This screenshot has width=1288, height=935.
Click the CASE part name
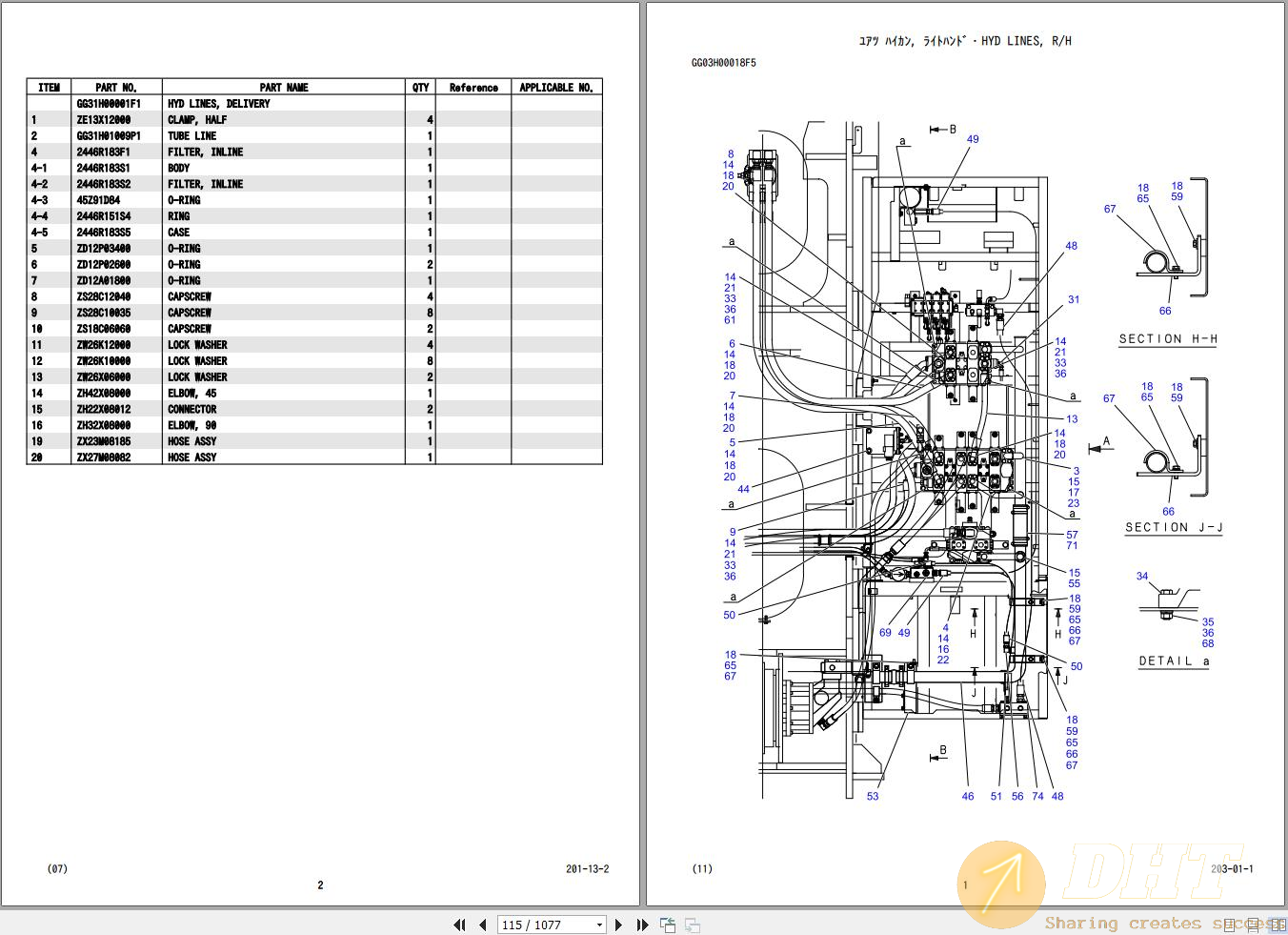coord(179,233)
